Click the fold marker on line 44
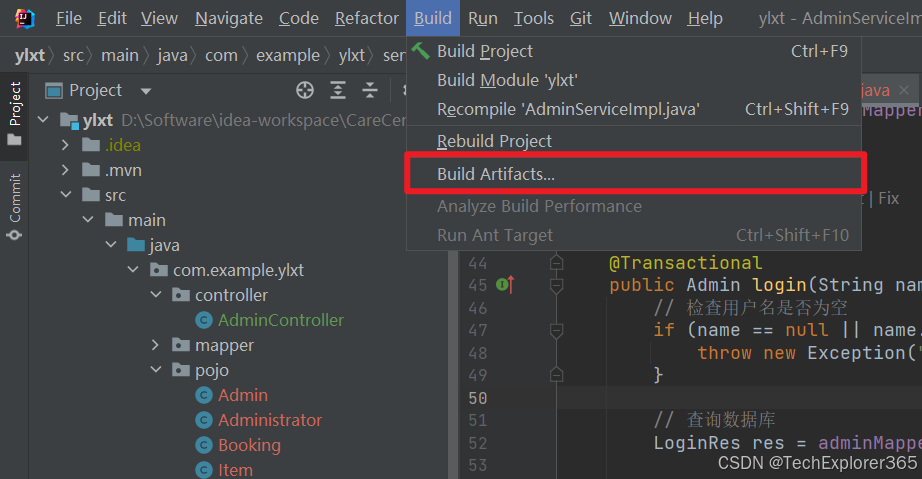 click(x=556, y=263)
